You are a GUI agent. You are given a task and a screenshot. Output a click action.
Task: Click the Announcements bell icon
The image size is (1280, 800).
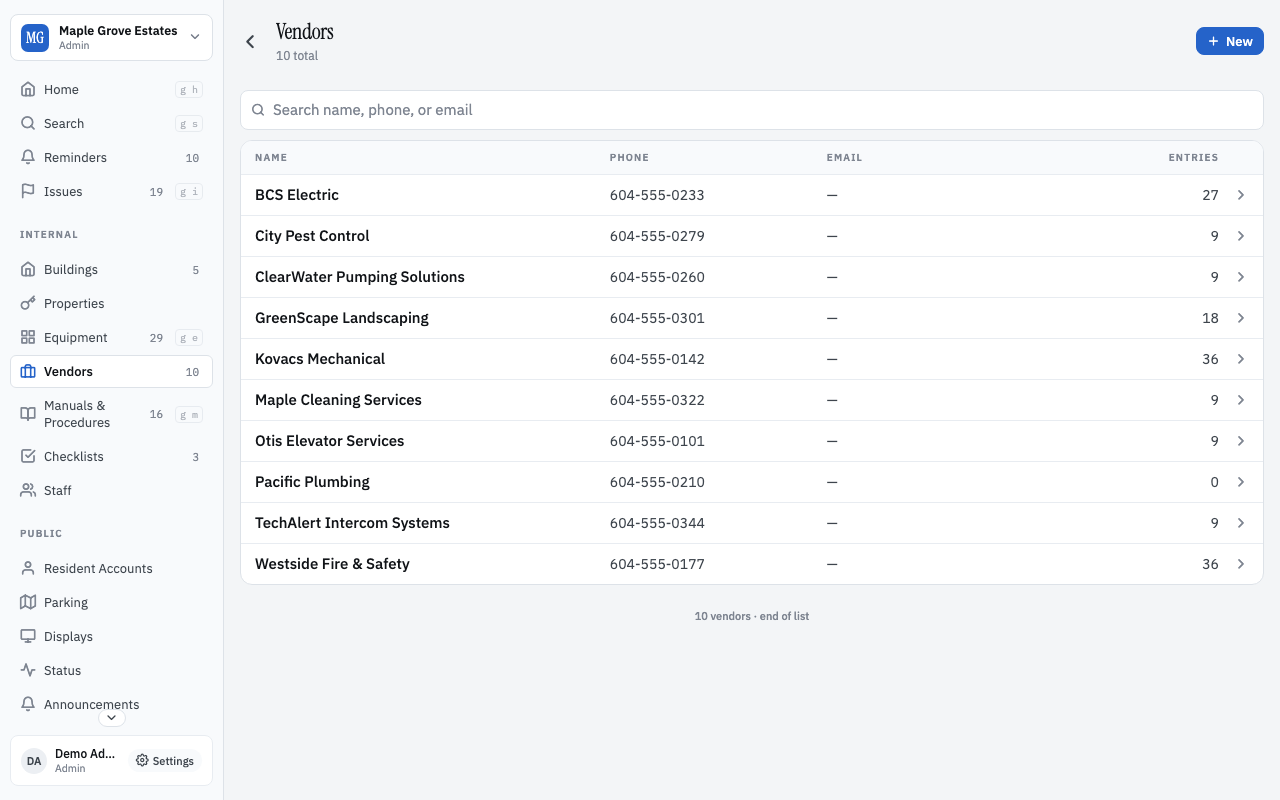tap(28, 704)
